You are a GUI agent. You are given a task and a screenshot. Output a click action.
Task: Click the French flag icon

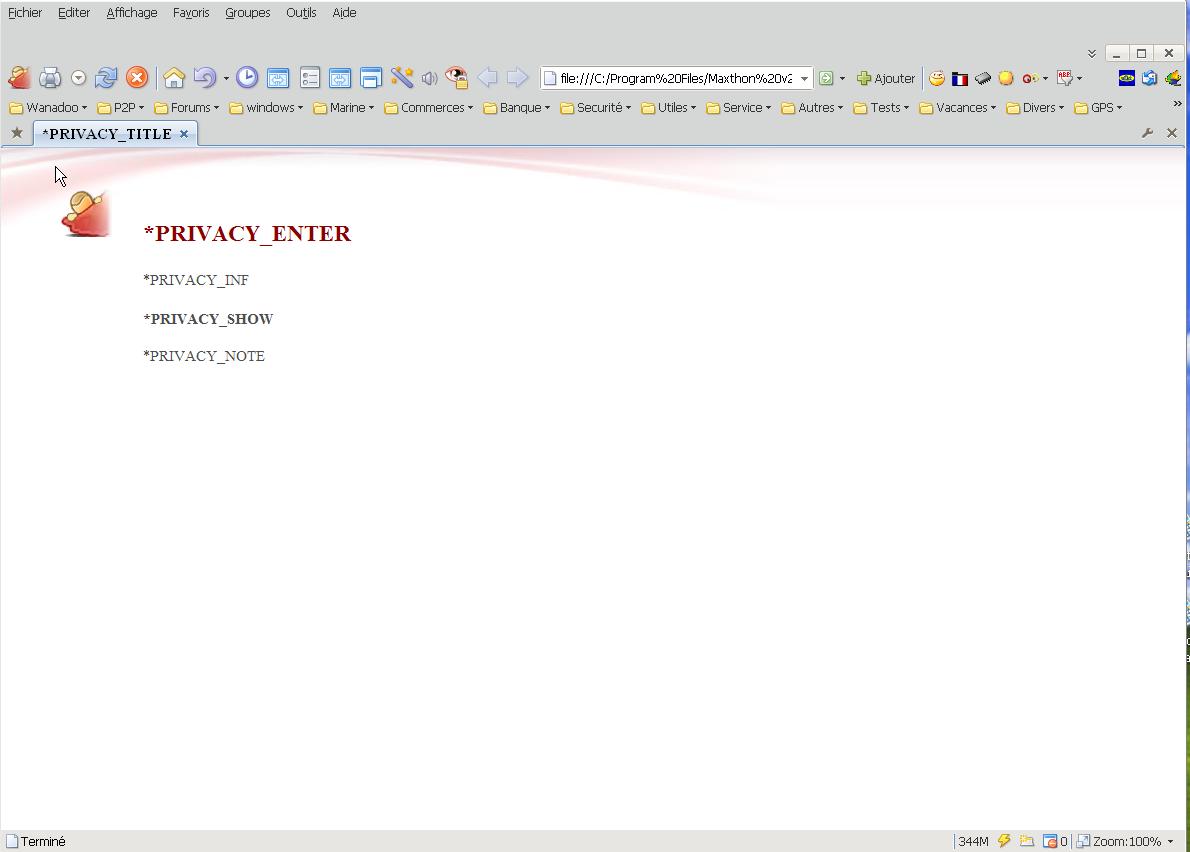click(960, 79)
